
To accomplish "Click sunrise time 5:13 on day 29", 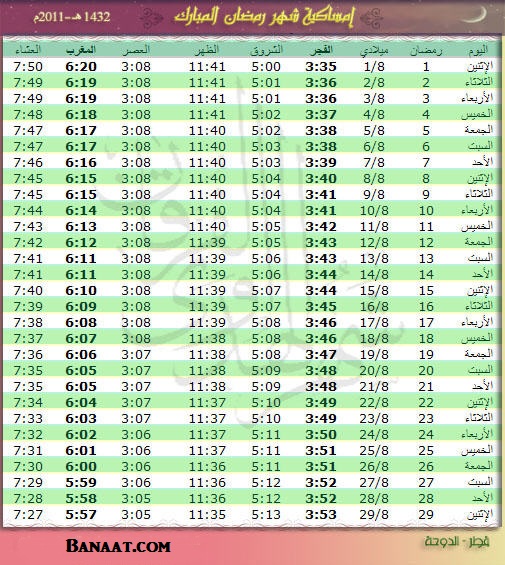I will (266, 515).
